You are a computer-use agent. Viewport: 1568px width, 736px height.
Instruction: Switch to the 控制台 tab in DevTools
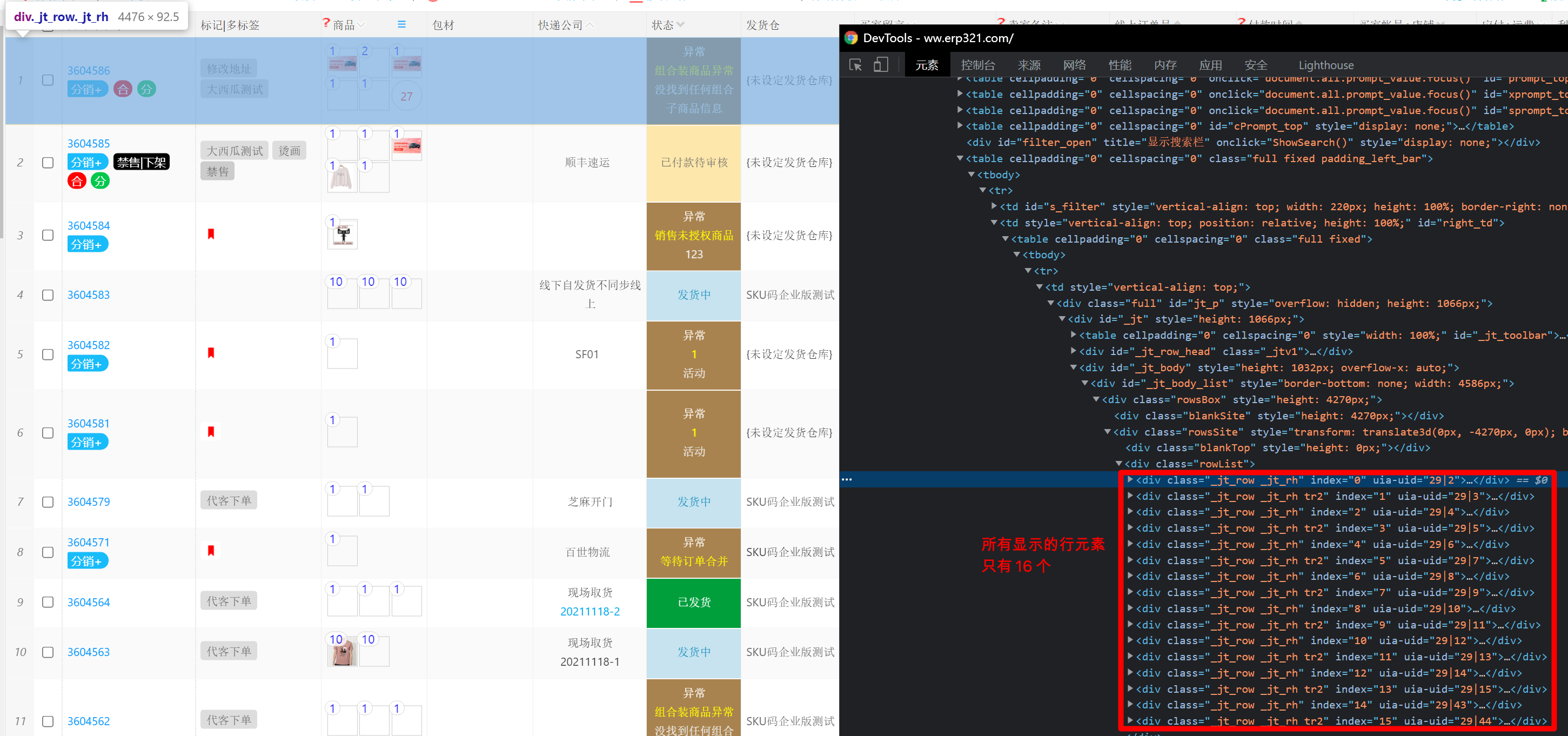point(977,65)
